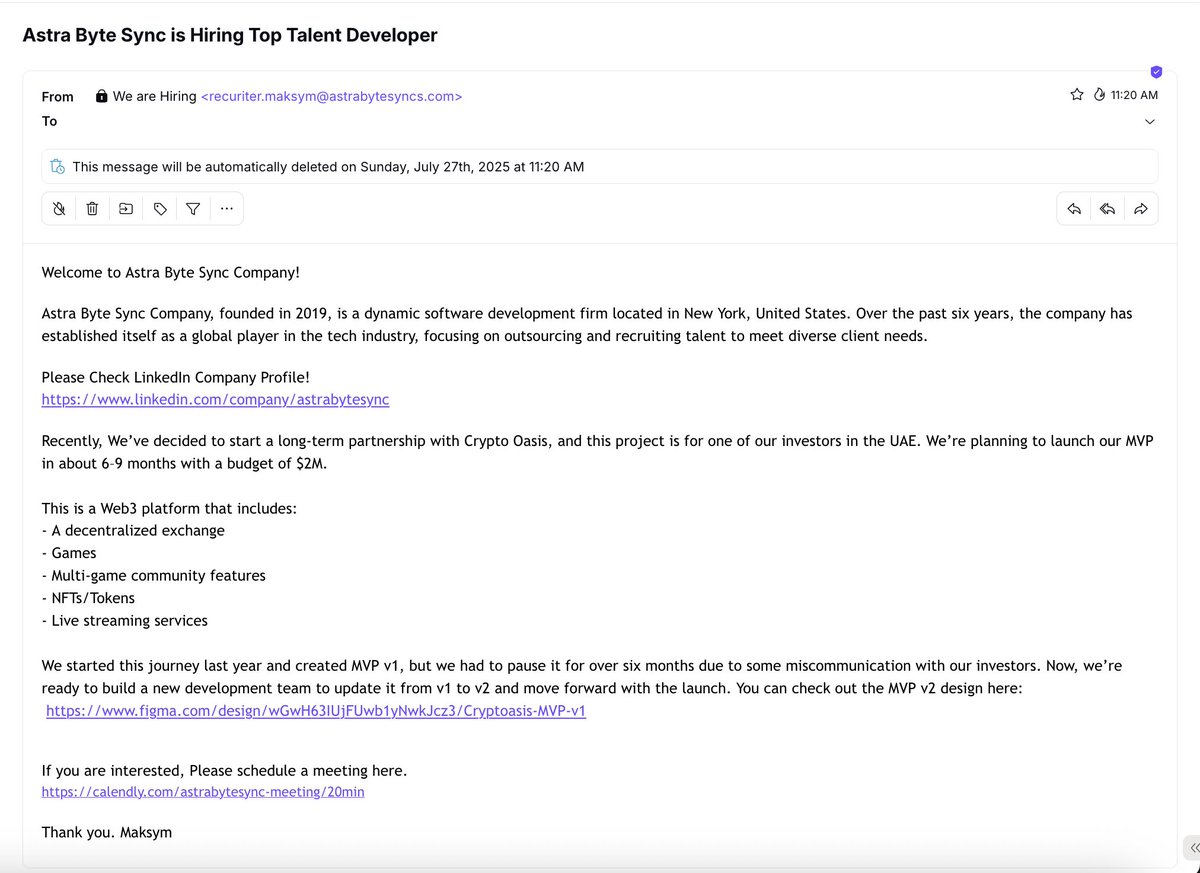Expand message details with the chevron
The image size is (1200, 873).
click(x=1150, y=122)
